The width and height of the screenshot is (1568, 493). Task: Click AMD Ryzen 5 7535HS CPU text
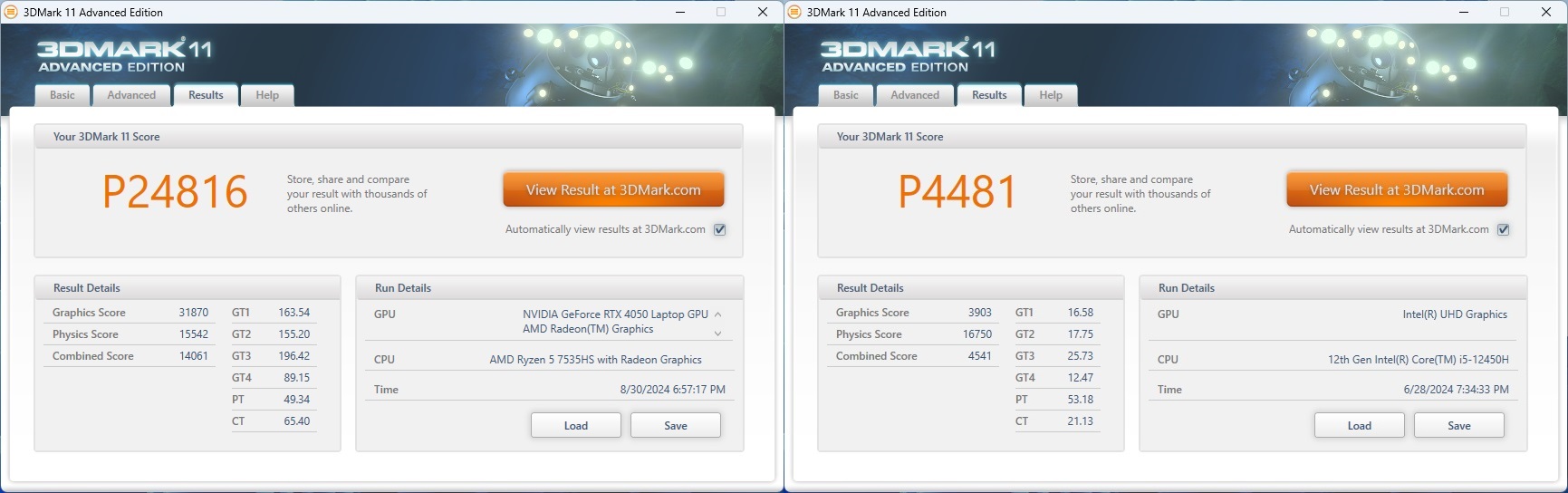click(x=596, y=360)
